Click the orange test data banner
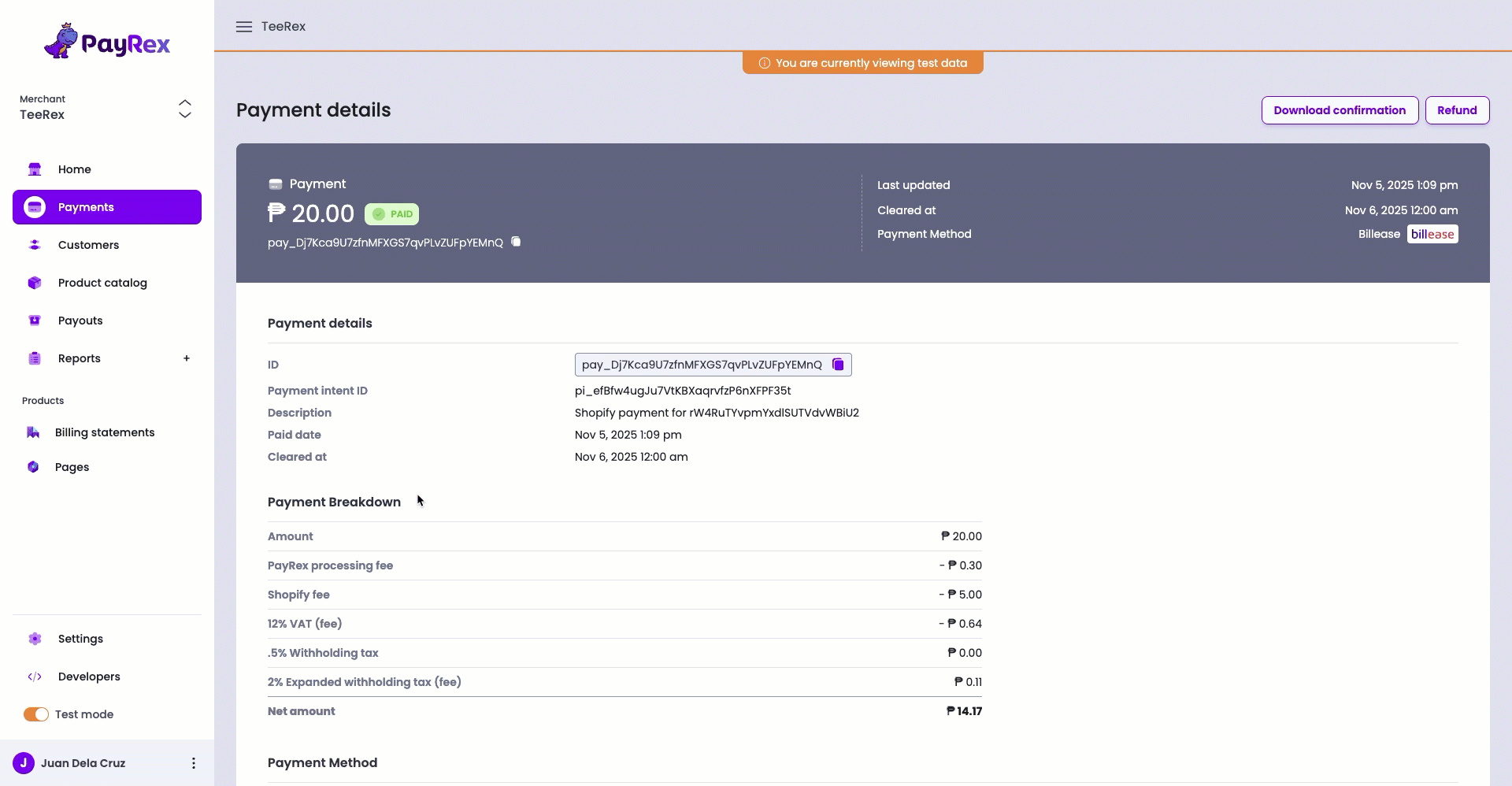Viewport: 1512px width, 786px height. [862, 62]
